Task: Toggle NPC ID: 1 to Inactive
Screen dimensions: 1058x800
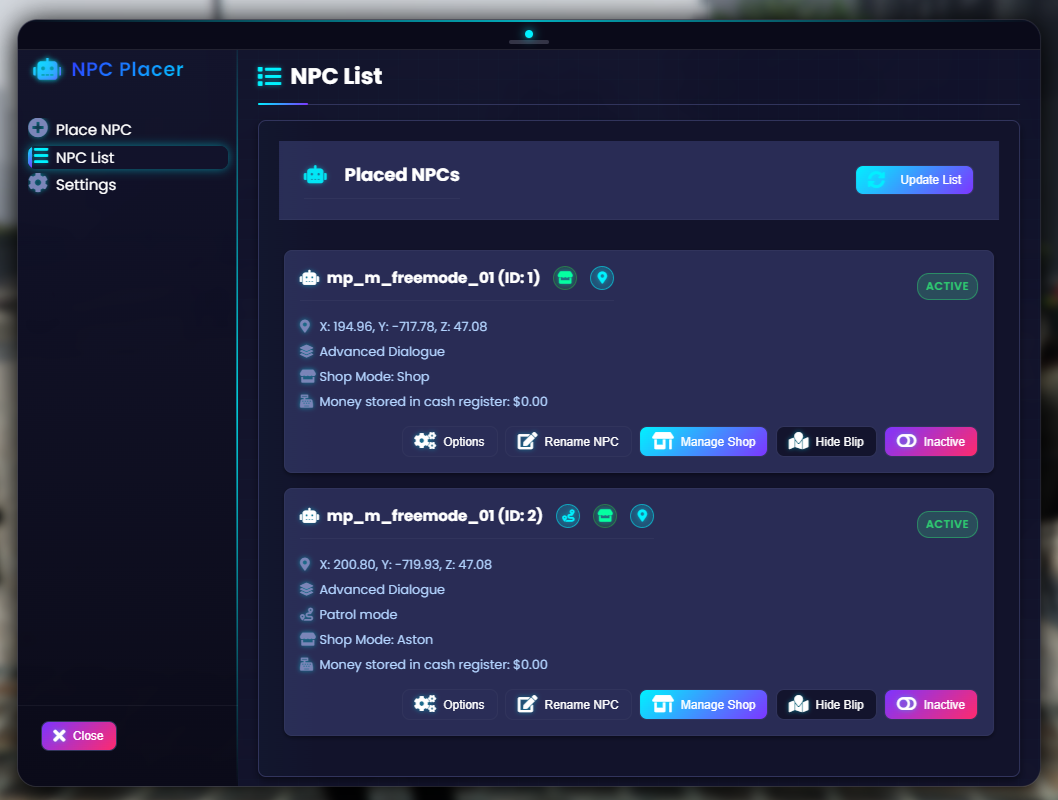Action: coord(930,442)
